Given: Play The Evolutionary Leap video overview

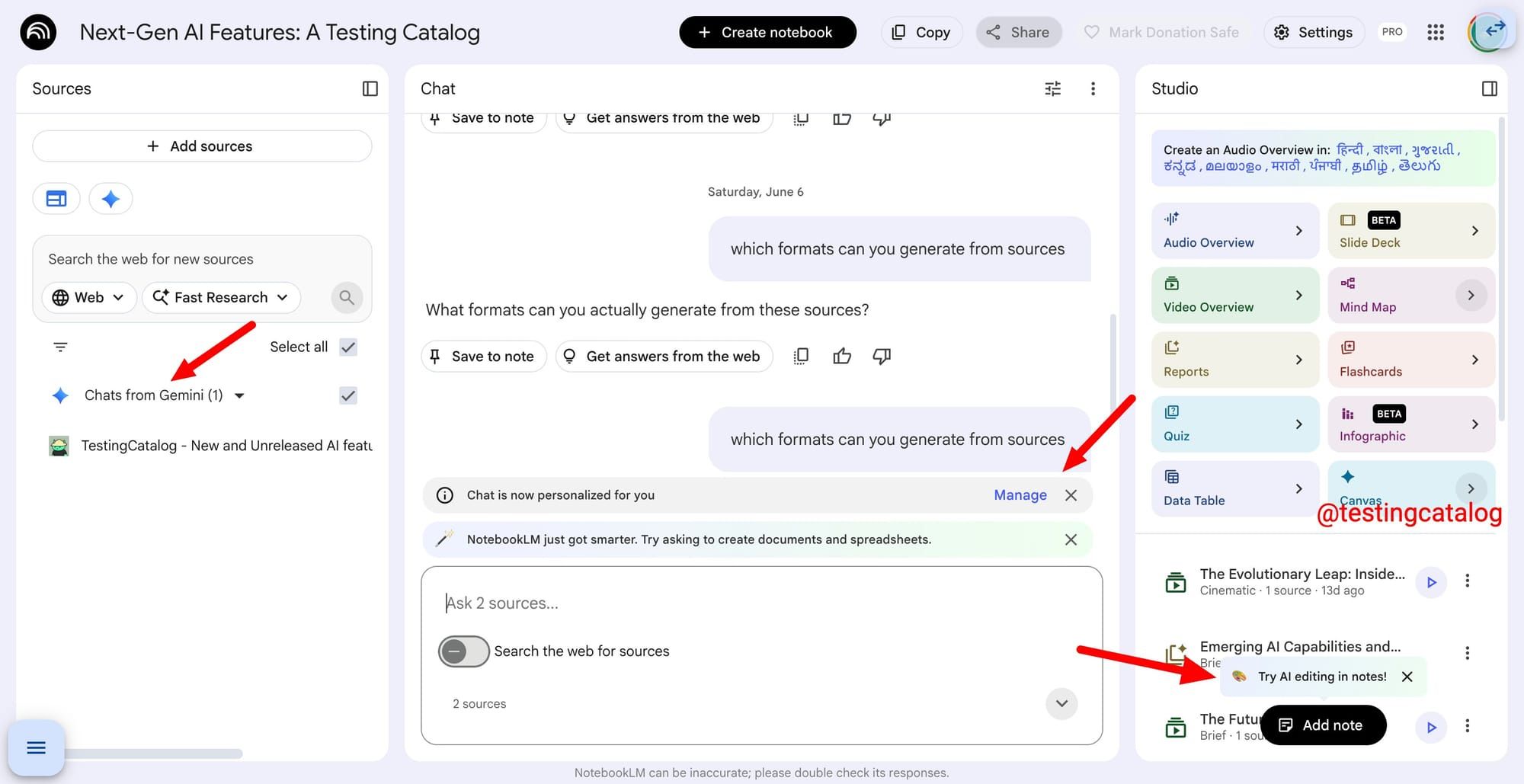Looking at the screenshot, I should [x=1431, y=582].
